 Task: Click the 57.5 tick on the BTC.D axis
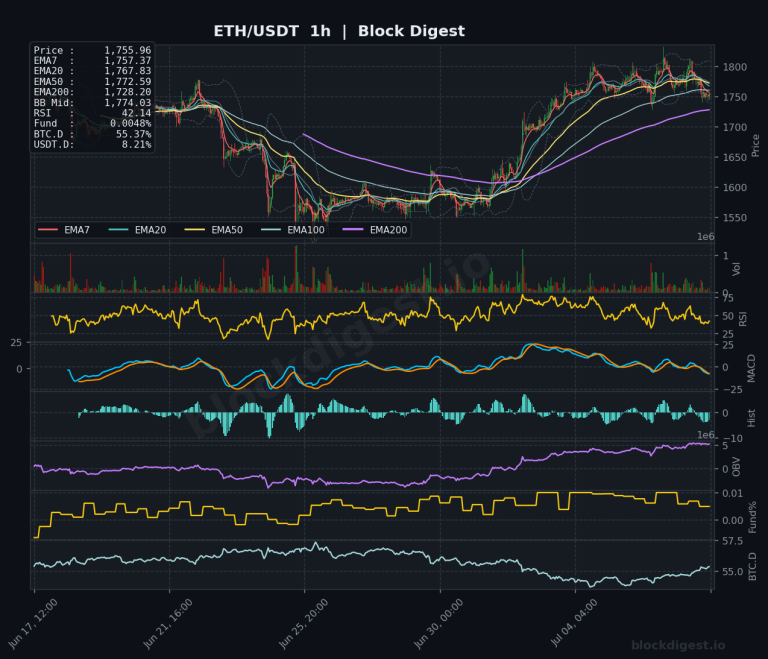(733, 541)
